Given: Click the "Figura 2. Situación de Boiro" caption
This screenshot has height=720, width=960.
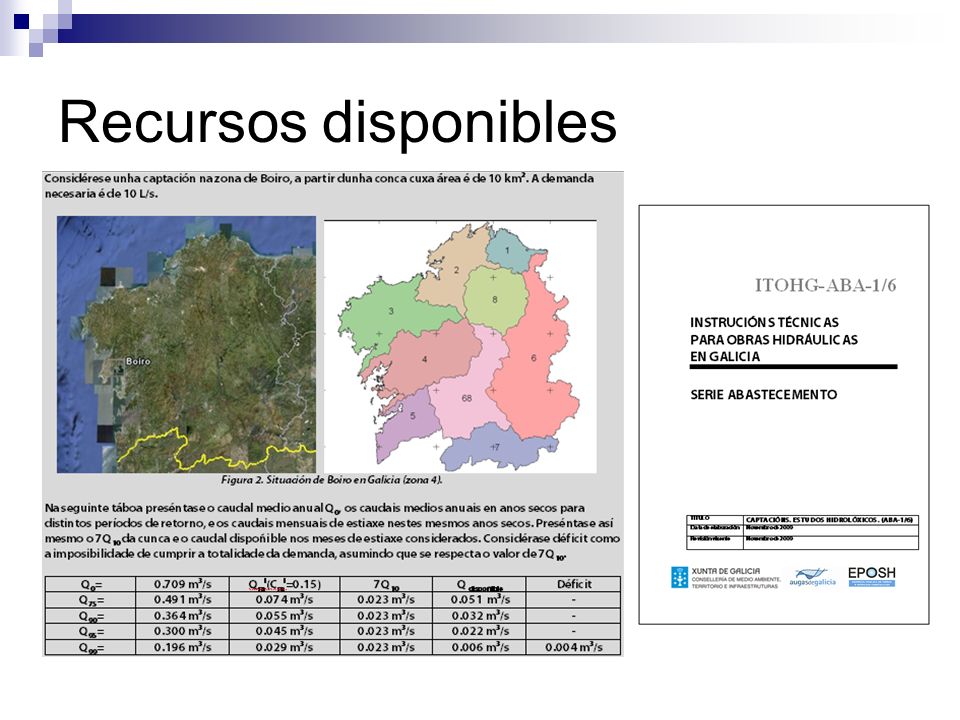Looking at the screenshot, I should pos(331,480).
